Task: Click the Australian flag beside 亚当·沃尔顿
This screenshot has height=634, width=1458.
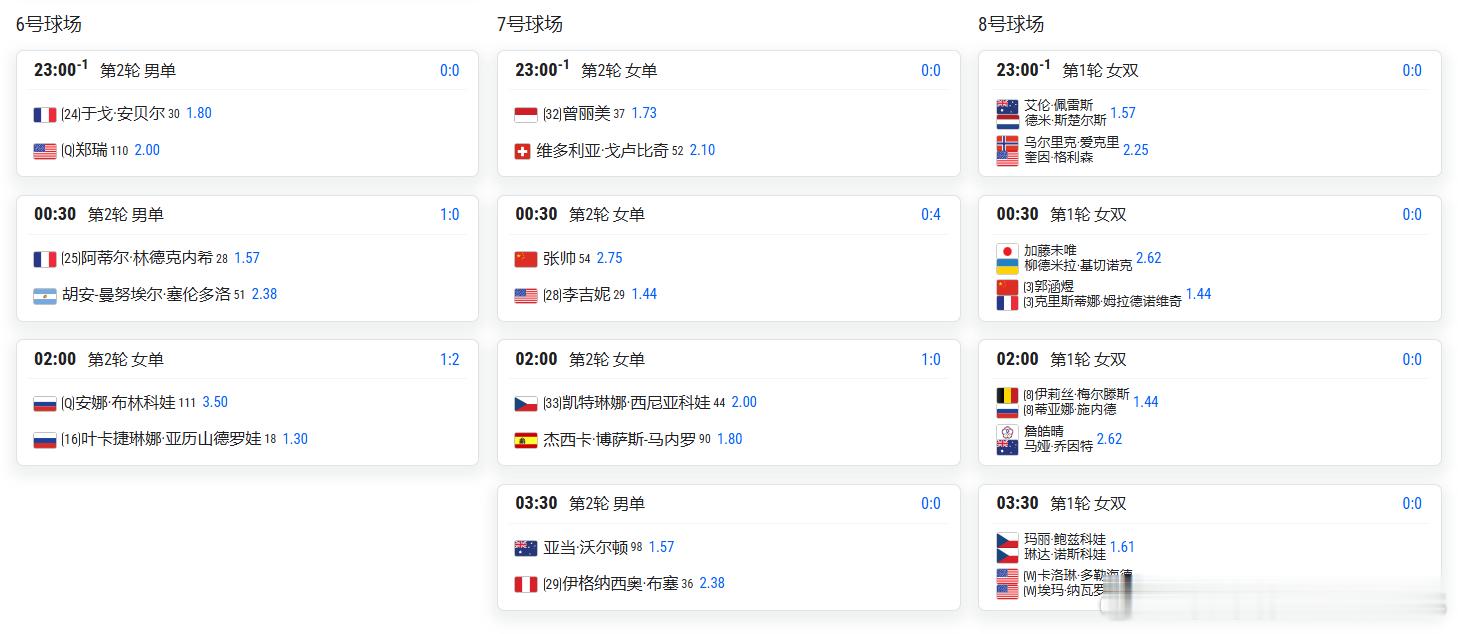Action: tap(526, 548)
